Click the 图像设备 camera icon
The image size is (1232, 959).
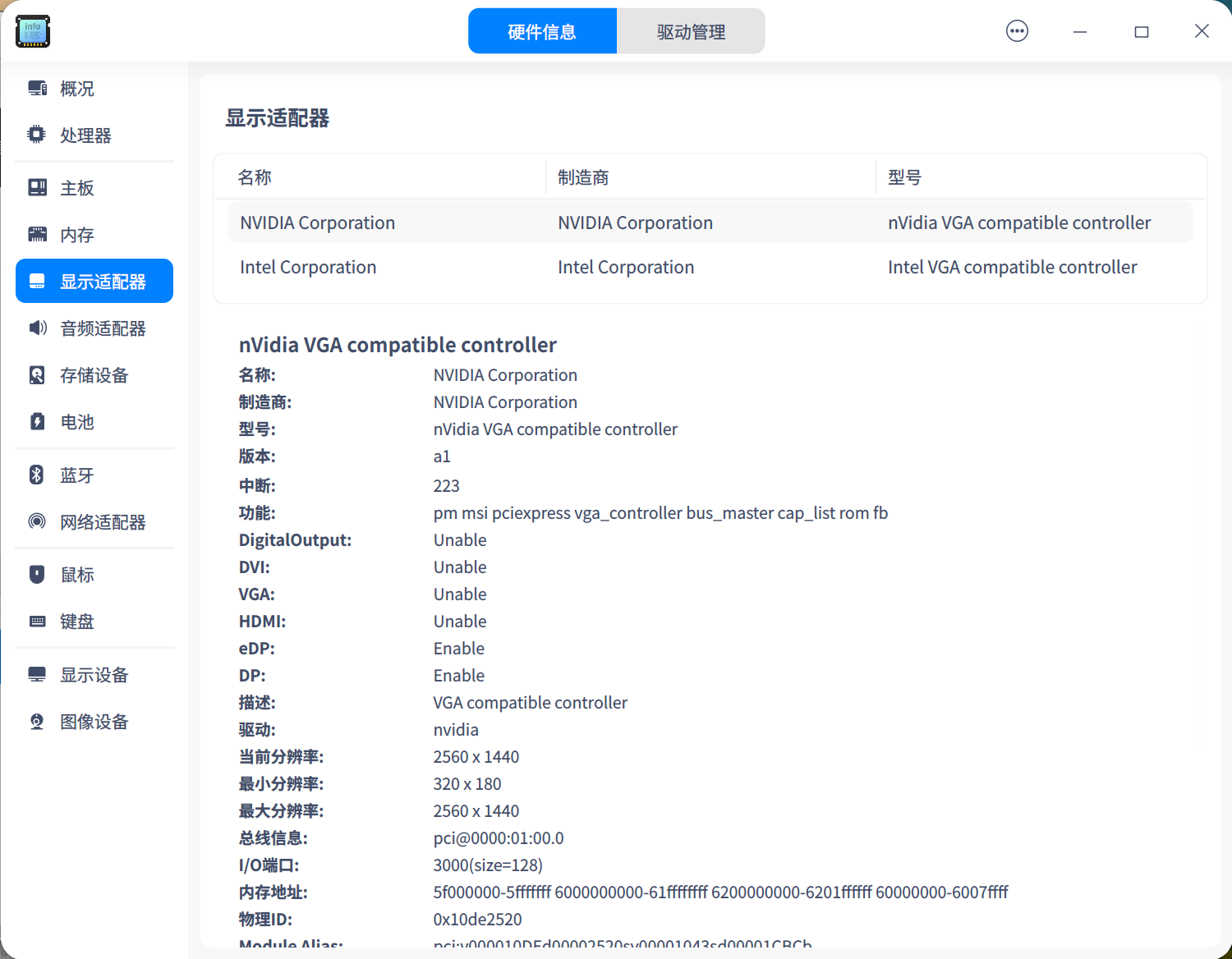coord(37,721)
